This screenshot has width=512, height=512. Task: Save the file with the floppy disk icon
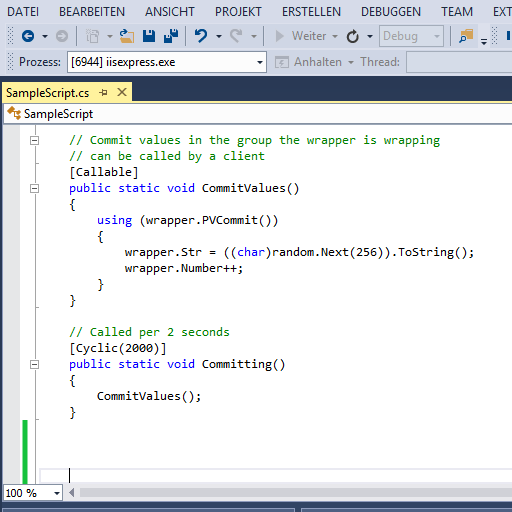pos(149,36)
